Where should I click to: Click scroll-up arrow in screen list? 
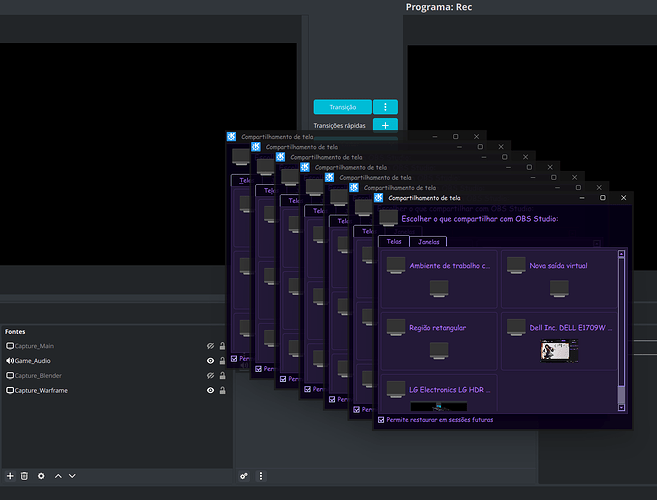point(621,254)
